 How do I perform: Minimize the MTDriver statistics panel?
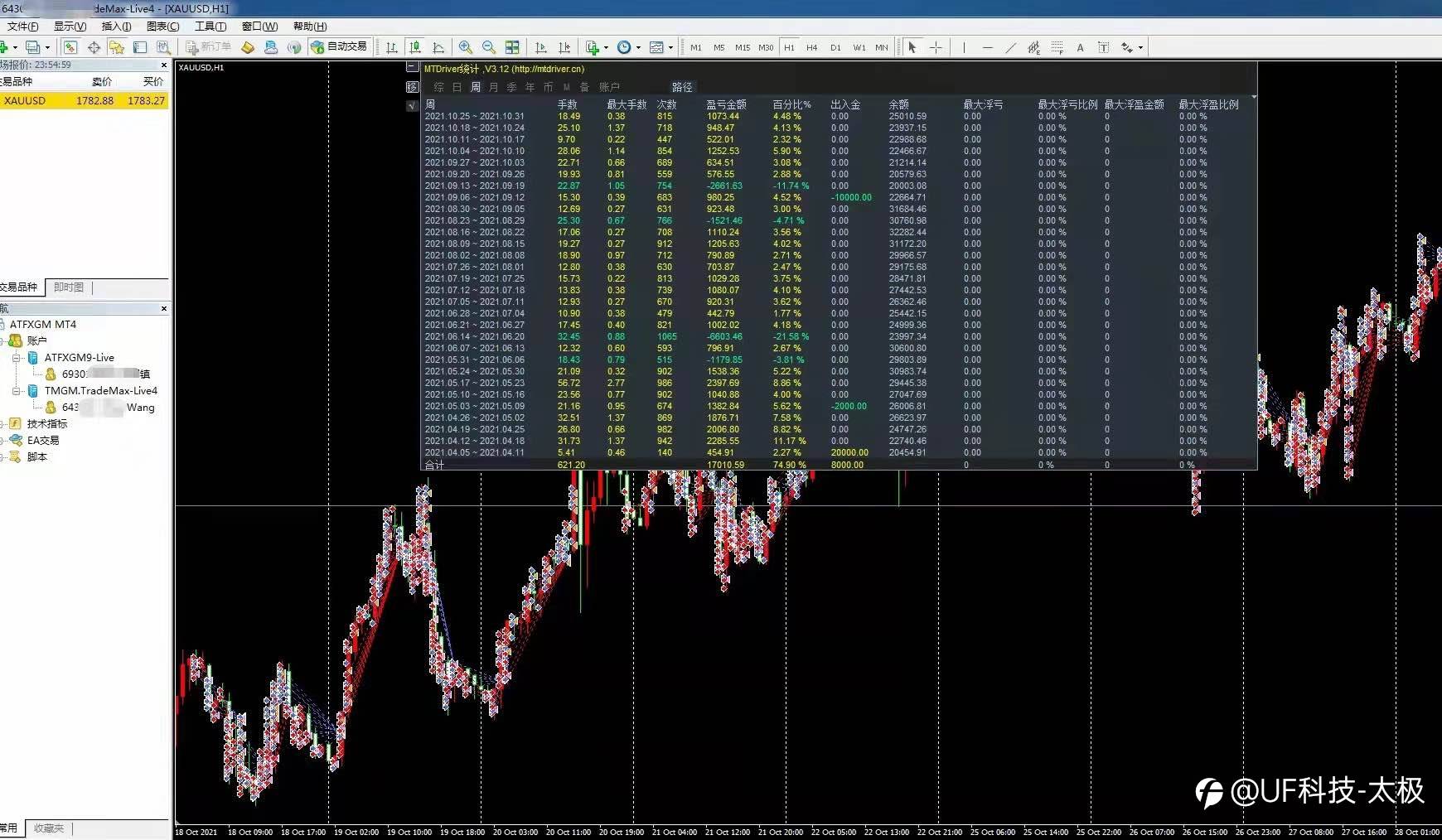(412, 67)
